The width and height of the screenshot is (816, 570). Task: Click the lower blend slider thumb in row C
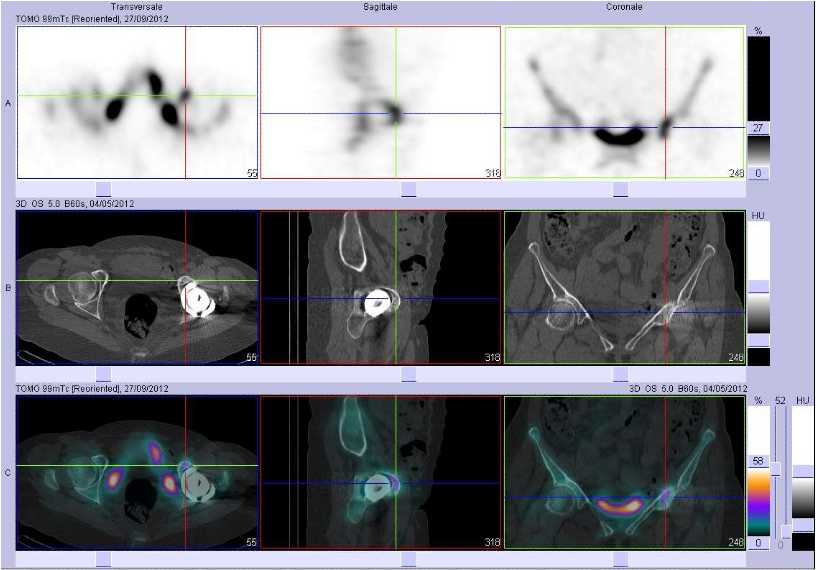(x=786, y=531)
